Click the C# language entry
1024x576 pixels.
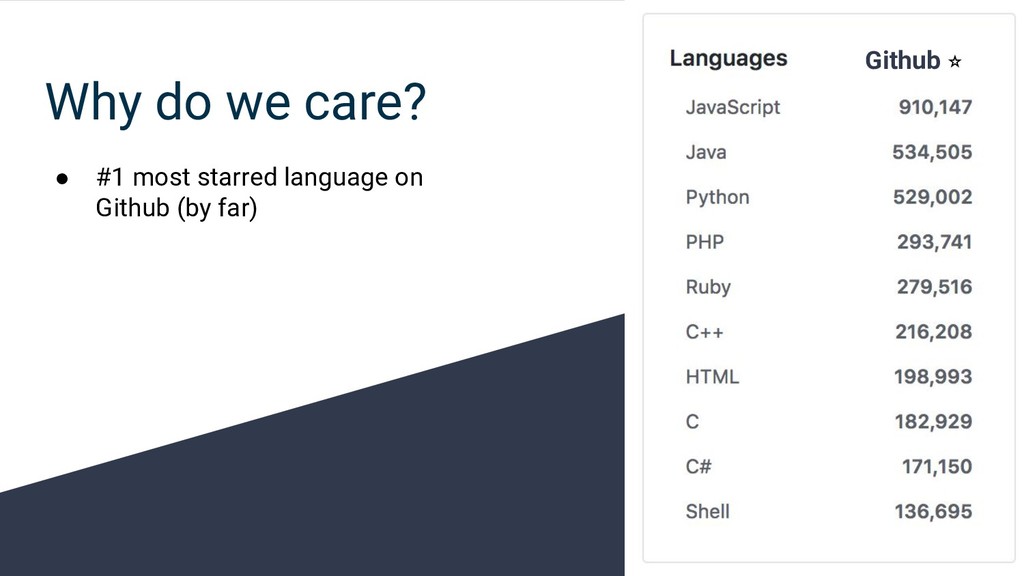[699, 467]
